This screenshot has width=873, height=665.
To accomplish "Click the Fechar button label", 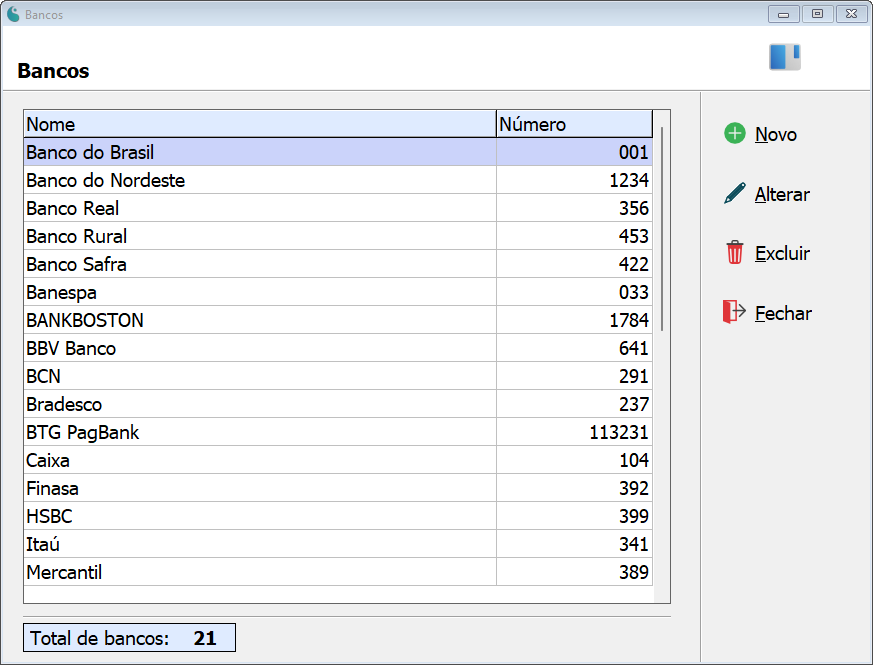I will pyautogui.click(x=783, y=314).
